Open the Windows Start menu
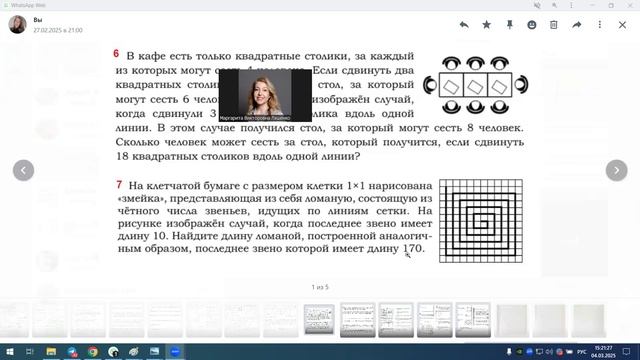Screen dimensions: 640x360 click(x=9, y=351)
